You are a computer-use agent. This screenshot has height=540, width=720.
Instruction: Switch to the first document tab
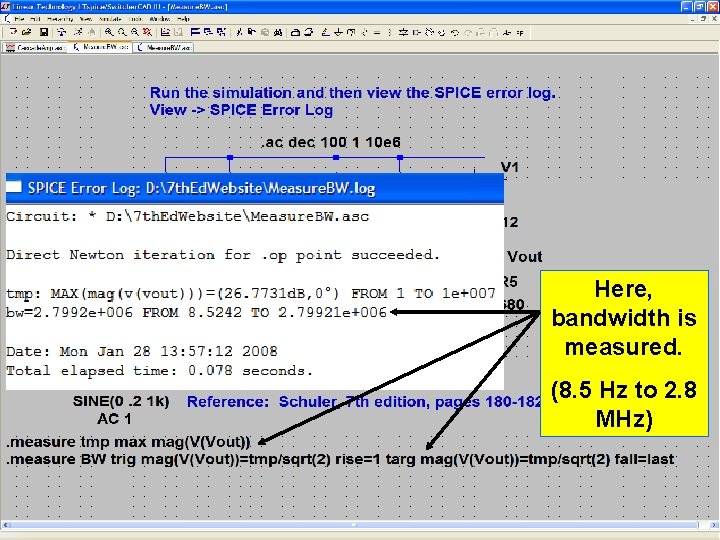click(x=35, y=47)
